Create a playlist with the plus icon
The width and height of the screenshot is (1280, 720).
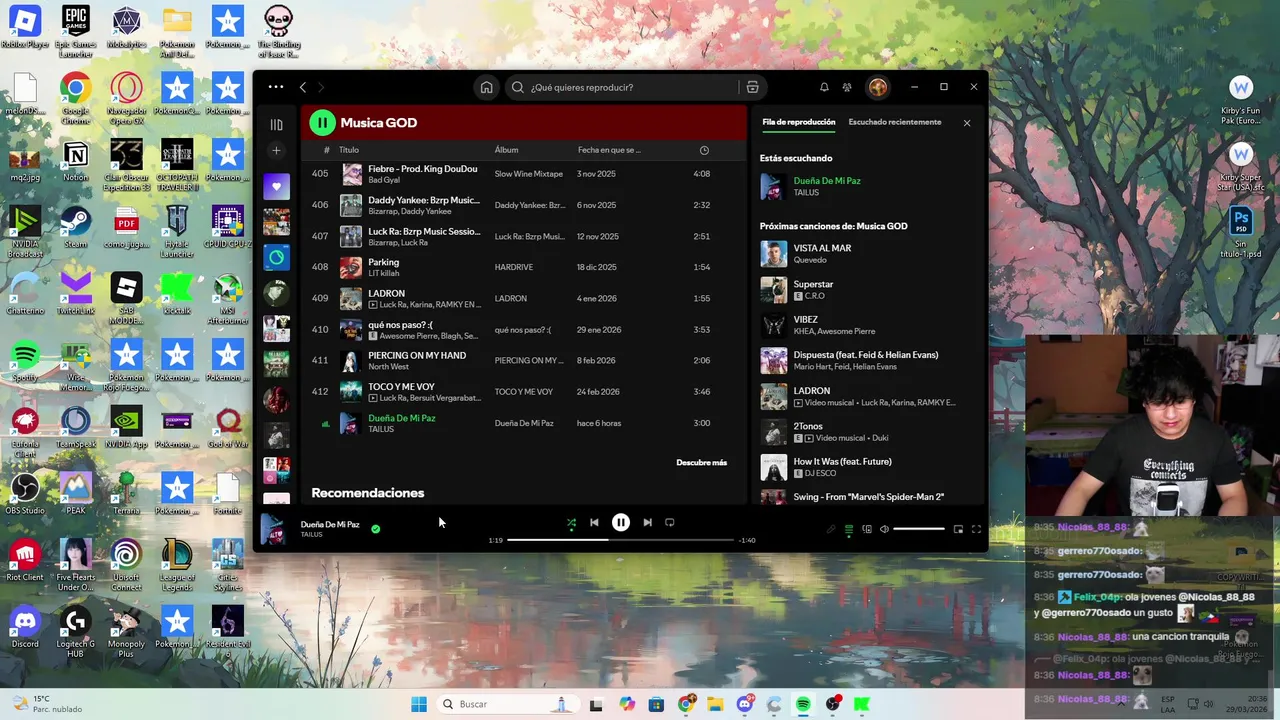(x=276, y=151)
